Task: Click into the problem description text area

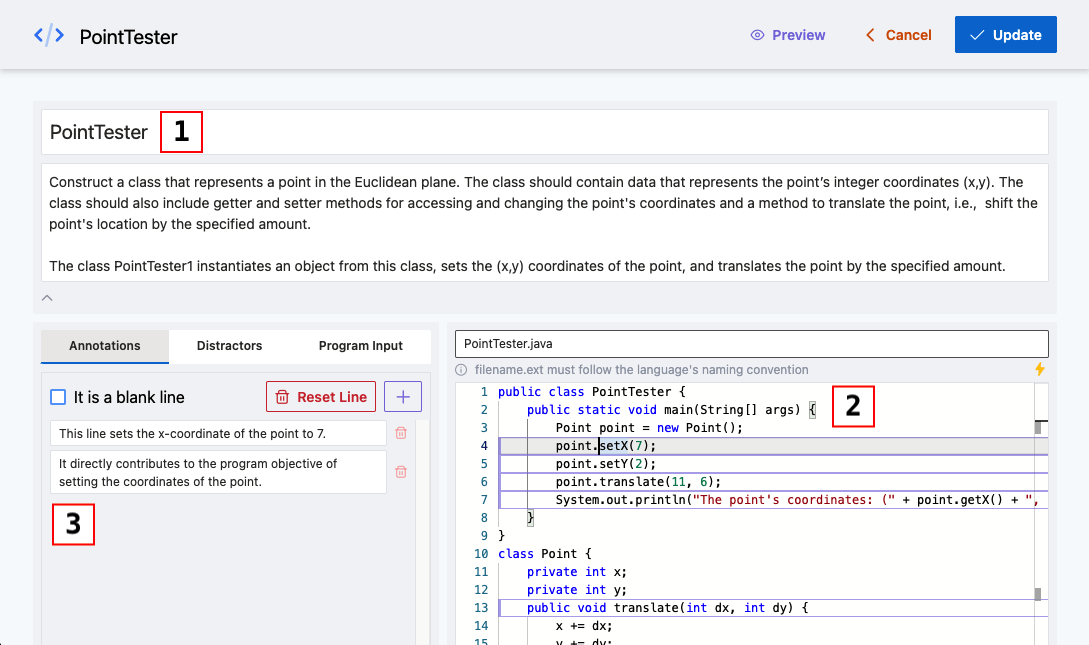Action: point(544,223)
